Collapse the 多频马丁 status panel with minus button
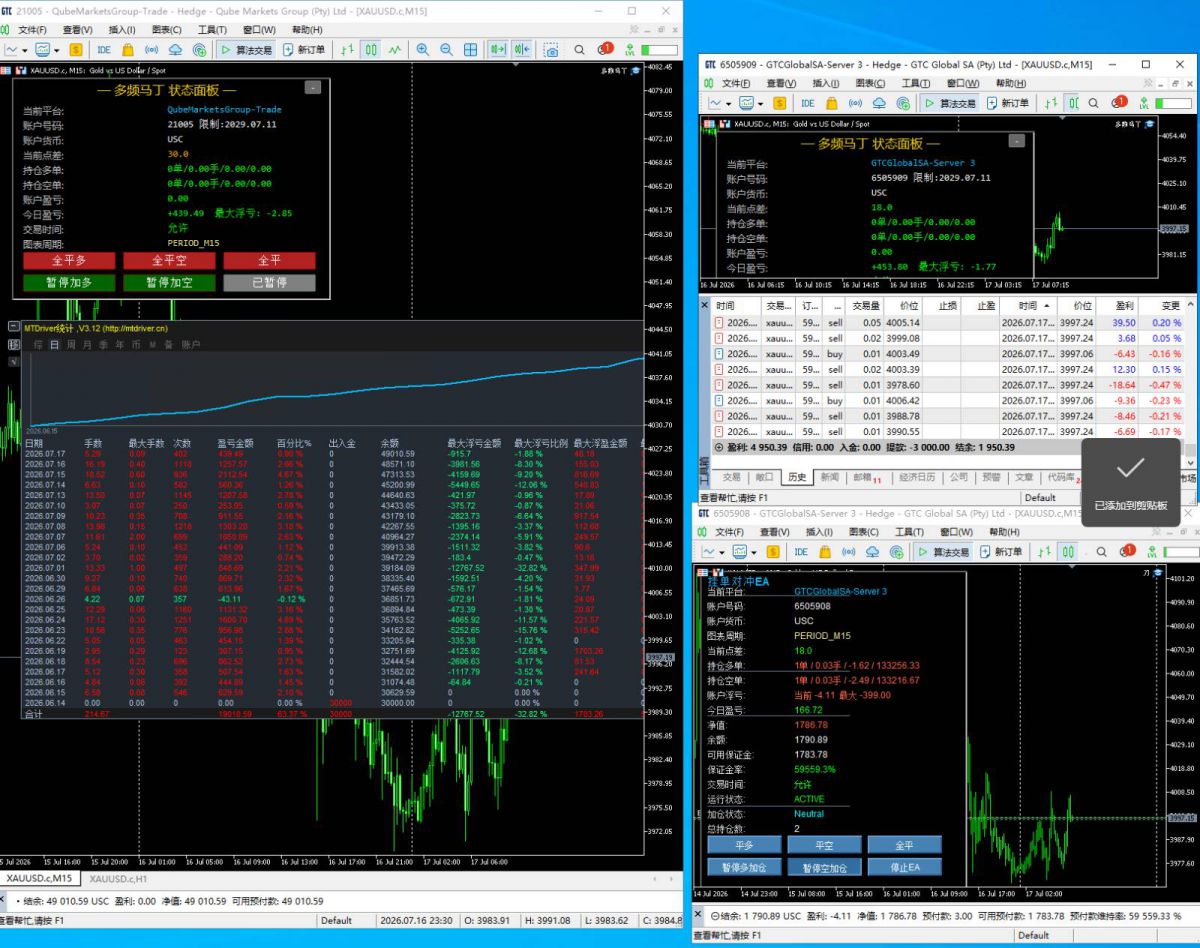Image resolution: width=1200 pixels, height=948 pixels. pos(313,88)
